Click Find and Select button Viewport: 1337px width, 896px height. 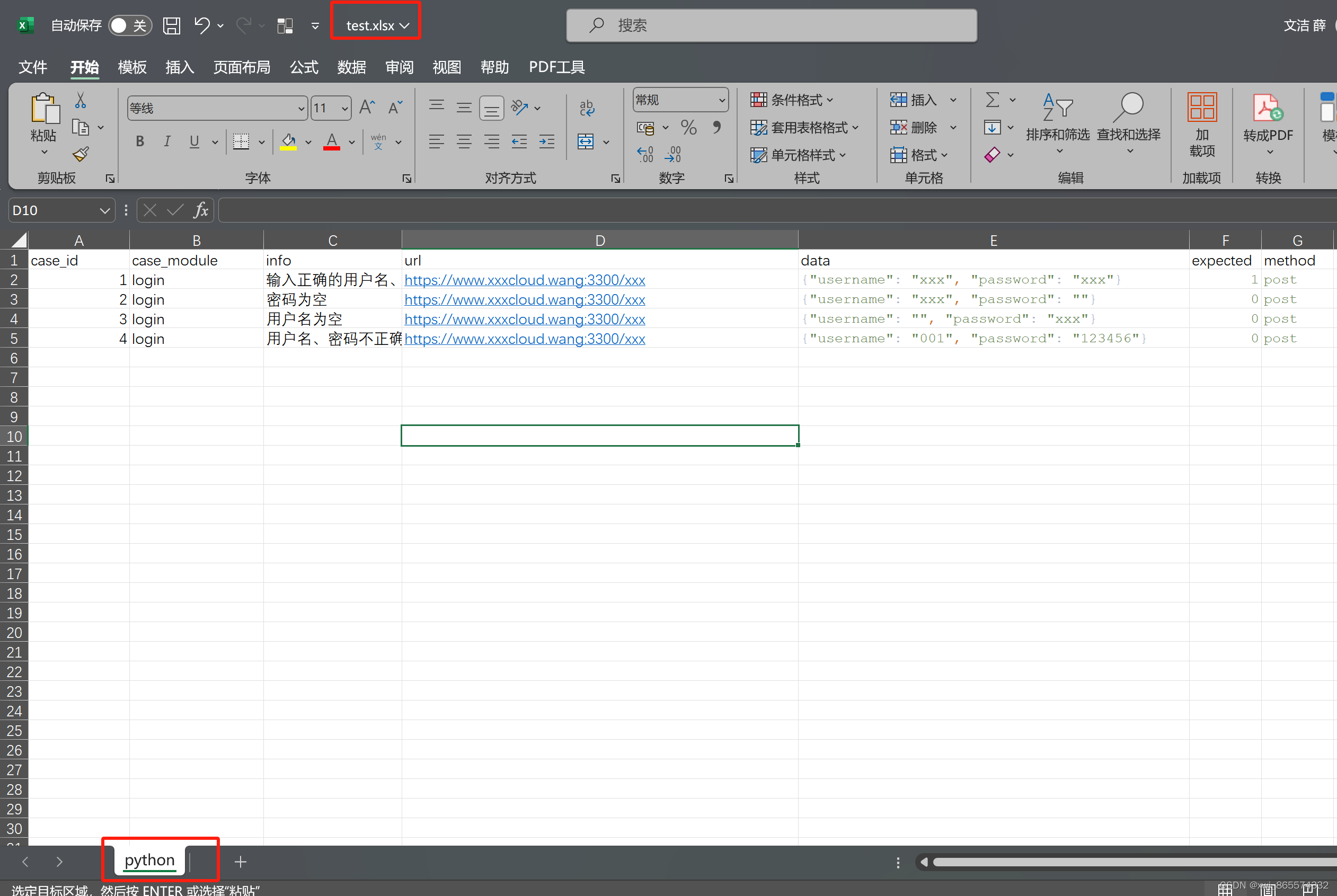pyautogui.click(x=1129, y=125)
